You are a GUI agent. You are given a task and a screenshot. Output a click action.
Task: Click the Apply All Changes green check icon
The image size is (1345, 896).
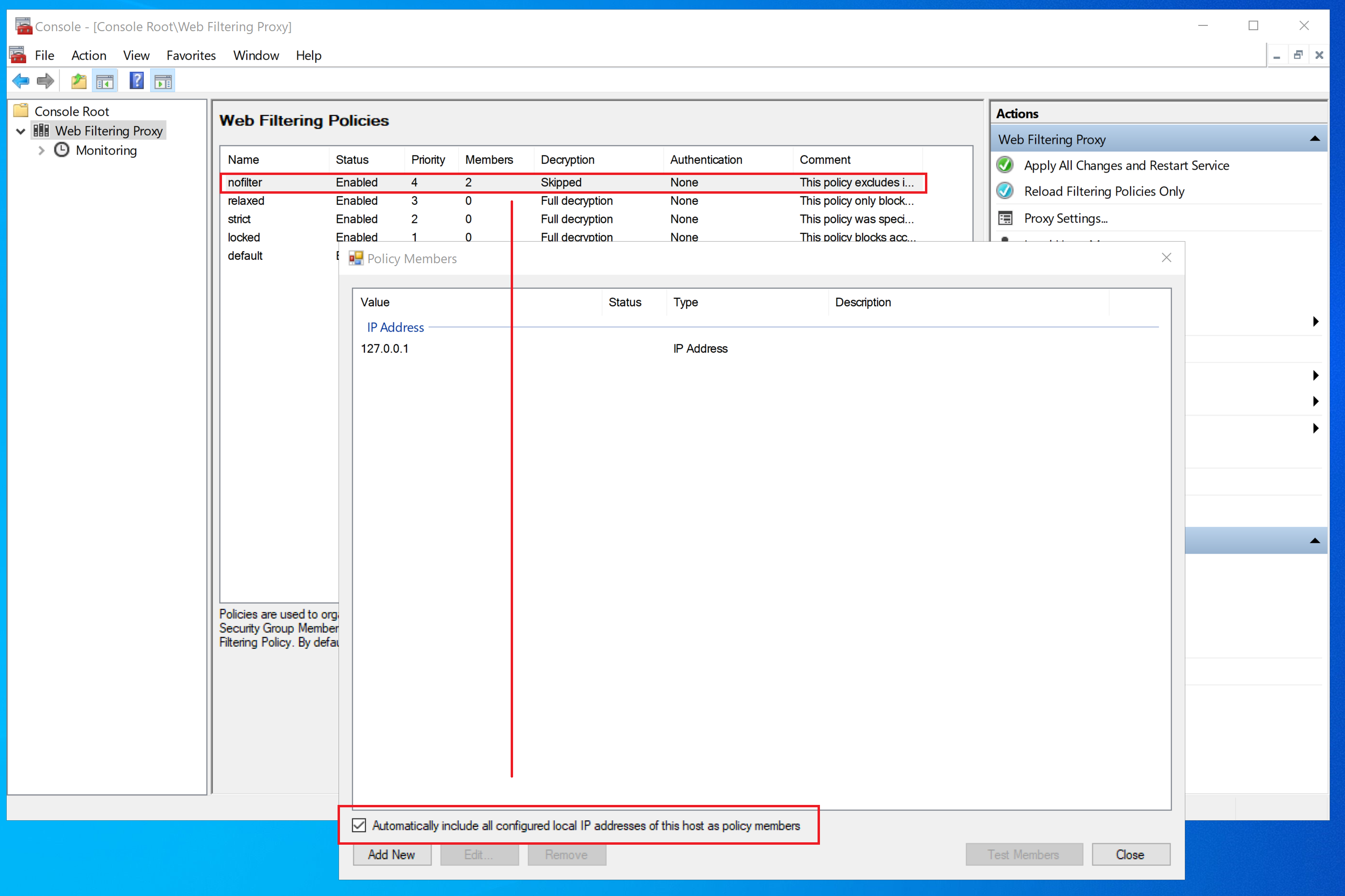(1005, 165)
